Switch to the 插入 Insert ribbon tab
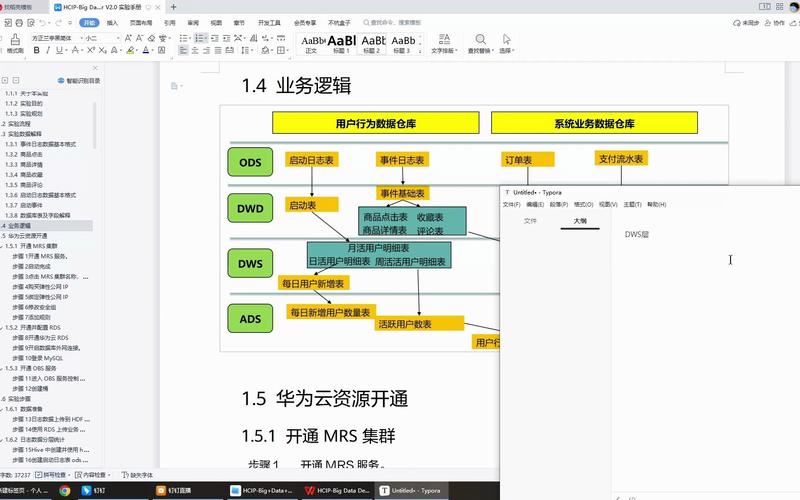This screenshot has height=500, width=800. [x=112, y=22]
